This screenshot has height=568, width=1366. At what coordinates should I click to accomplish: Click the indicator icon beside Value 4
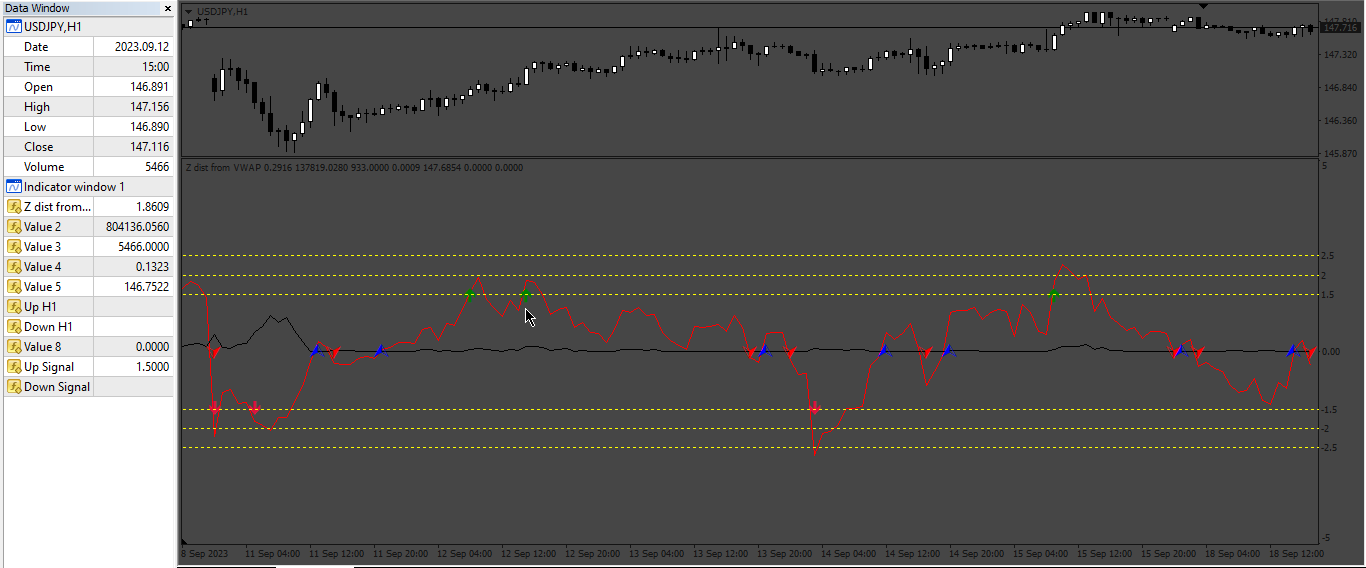(x=14, y=267)
